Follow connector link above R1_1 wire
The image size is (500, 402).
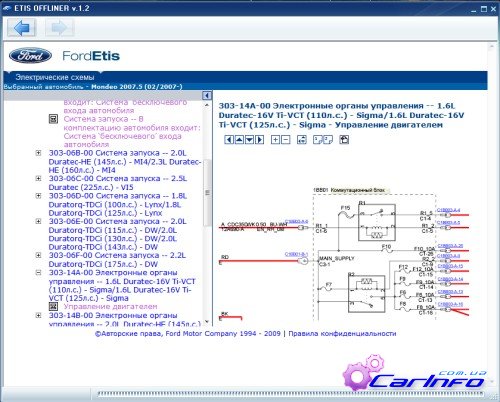point(296,222)
